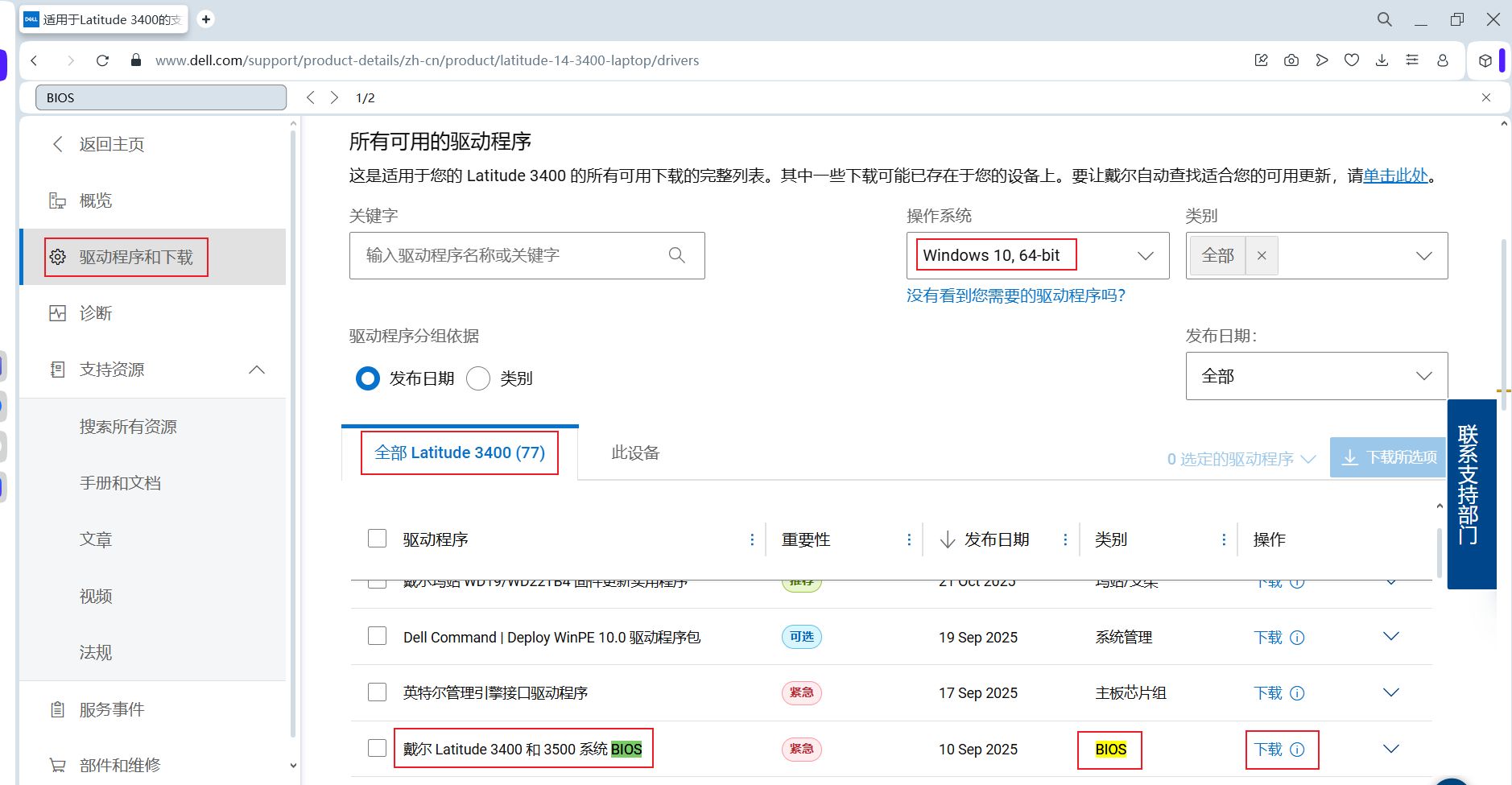
Task: Open browser downloads icon in toolbar
Action: [x=1382, y=60]
